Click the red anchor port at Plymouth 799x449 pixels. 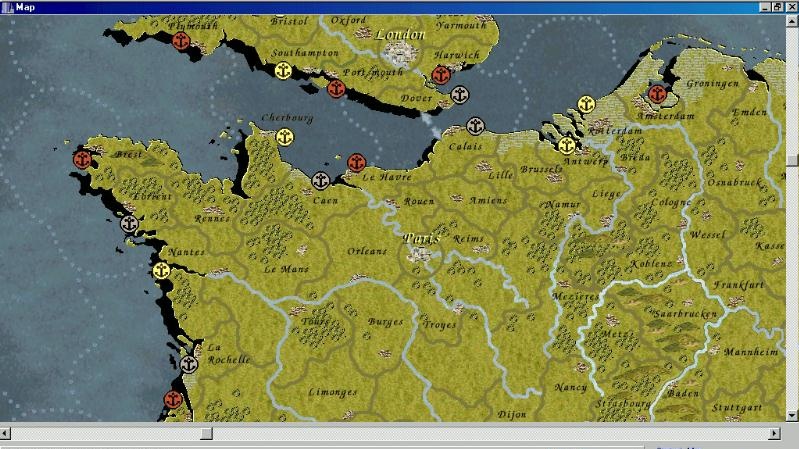click(x=181, y=41)
